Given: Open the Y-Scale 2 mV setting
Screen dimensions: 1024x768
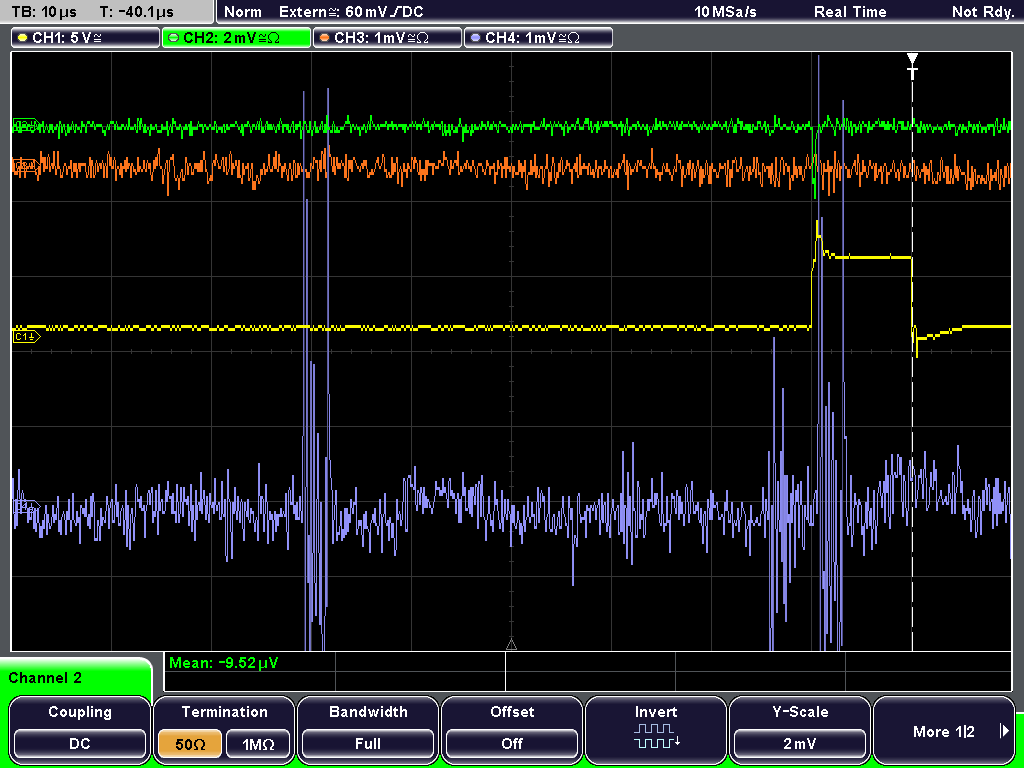Looking at the screenshot, I should (800, 728).
